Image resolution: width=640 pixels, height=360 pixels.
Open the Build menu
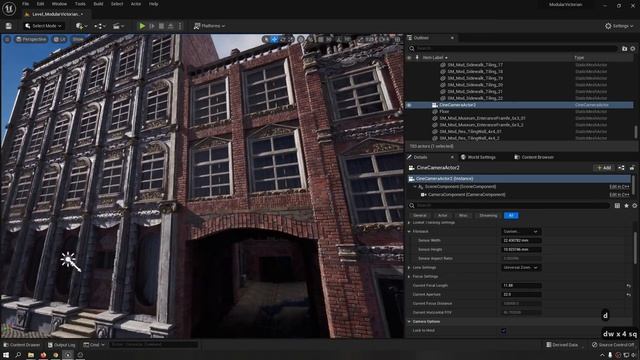pyautogui.click(x=98, y=4)
